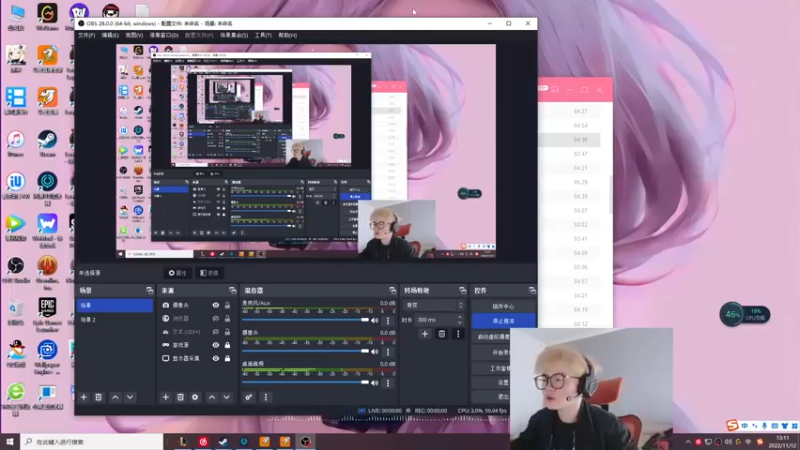The height and width of the screenshot is (450, 800).
Task: Select the iTunes desktop icon
Action: [16, 144]
